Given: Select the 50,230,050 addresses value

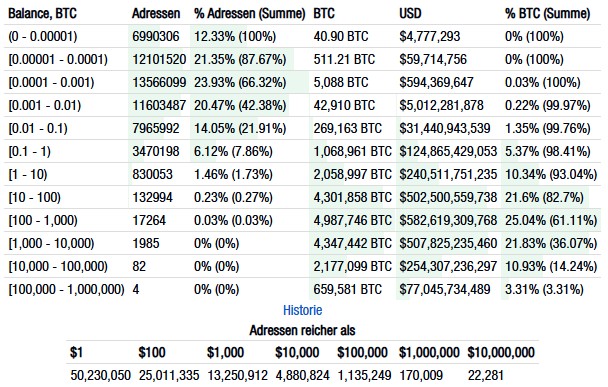Looking at the screenshot, I should 100,375.
